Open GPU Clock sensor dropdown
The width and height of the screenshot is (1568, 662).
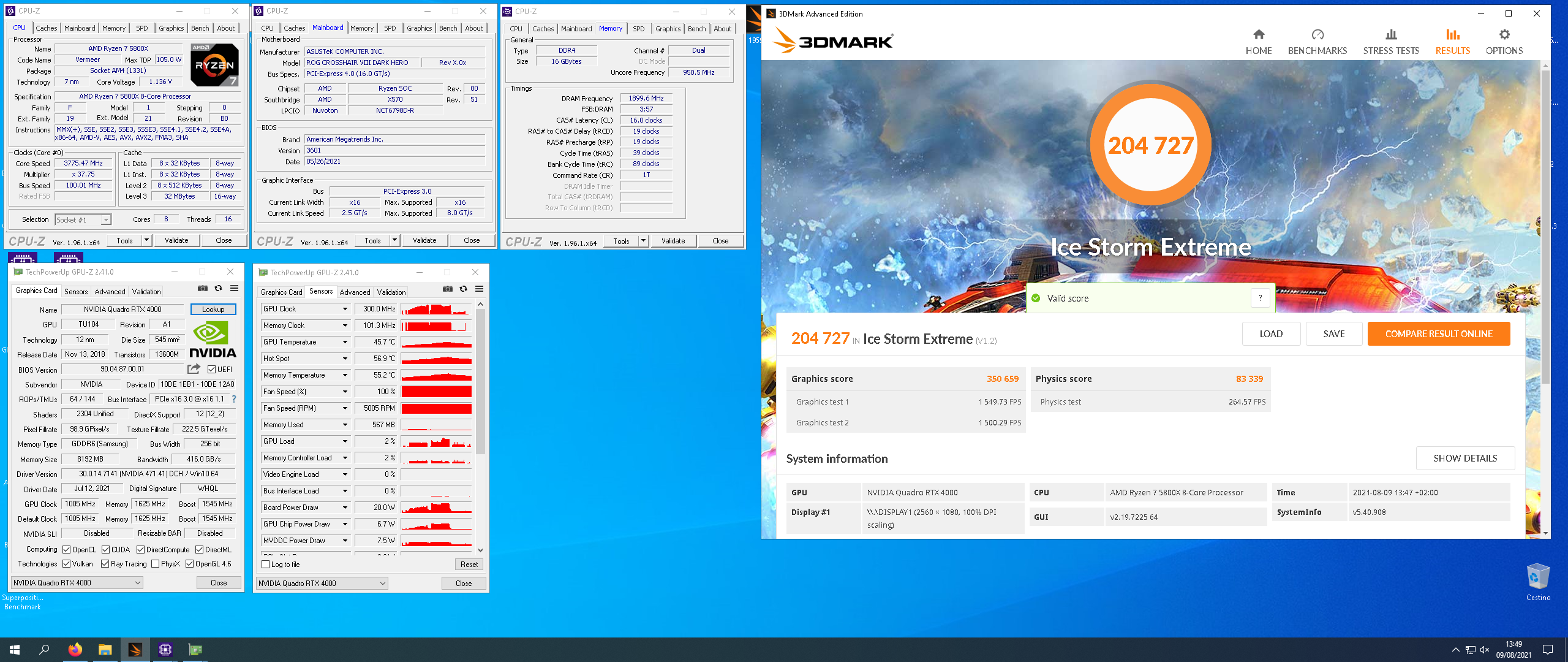pos(345,309)
